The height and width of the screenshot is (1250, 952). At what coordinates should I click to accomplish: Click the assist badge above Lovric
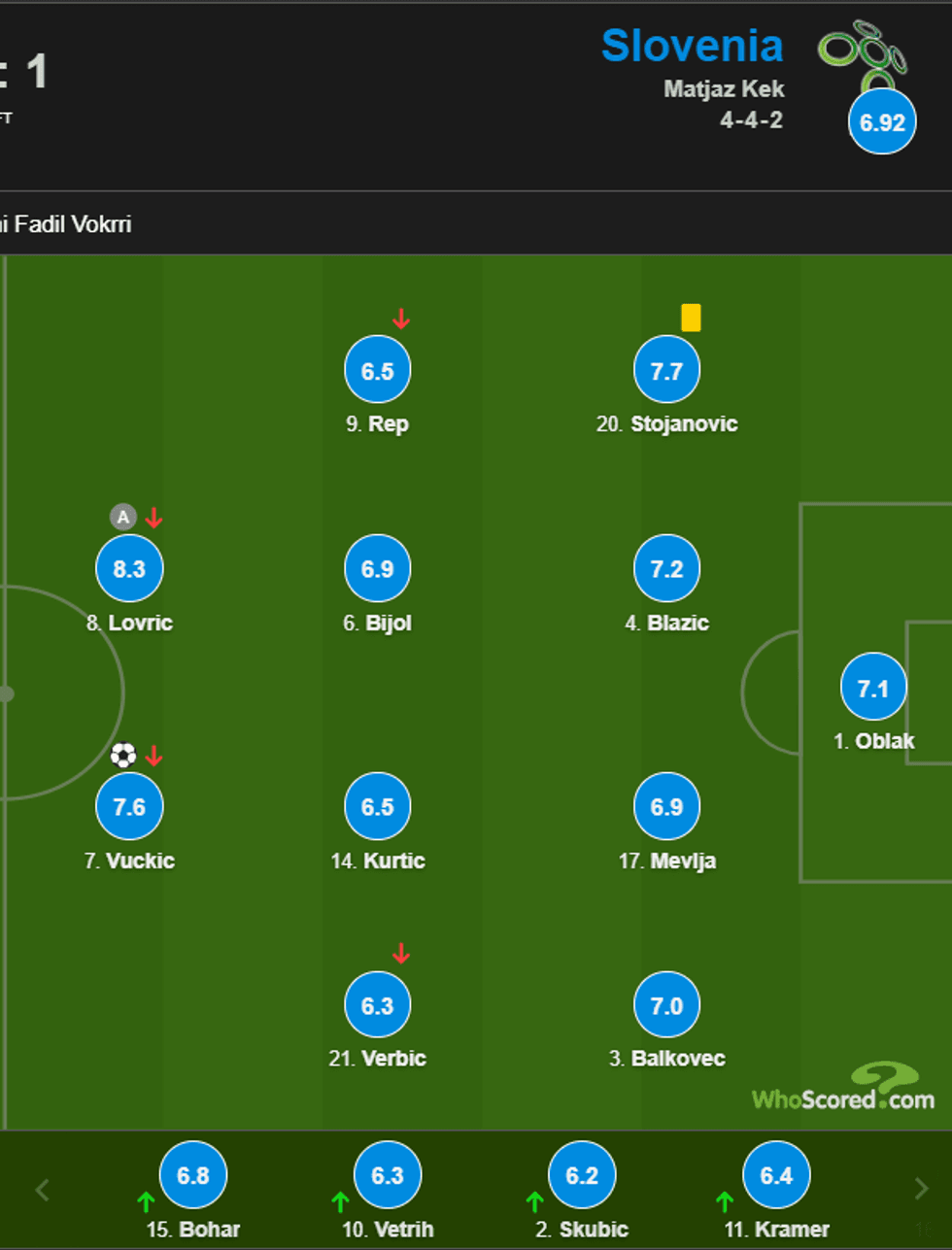coord(122,517)
